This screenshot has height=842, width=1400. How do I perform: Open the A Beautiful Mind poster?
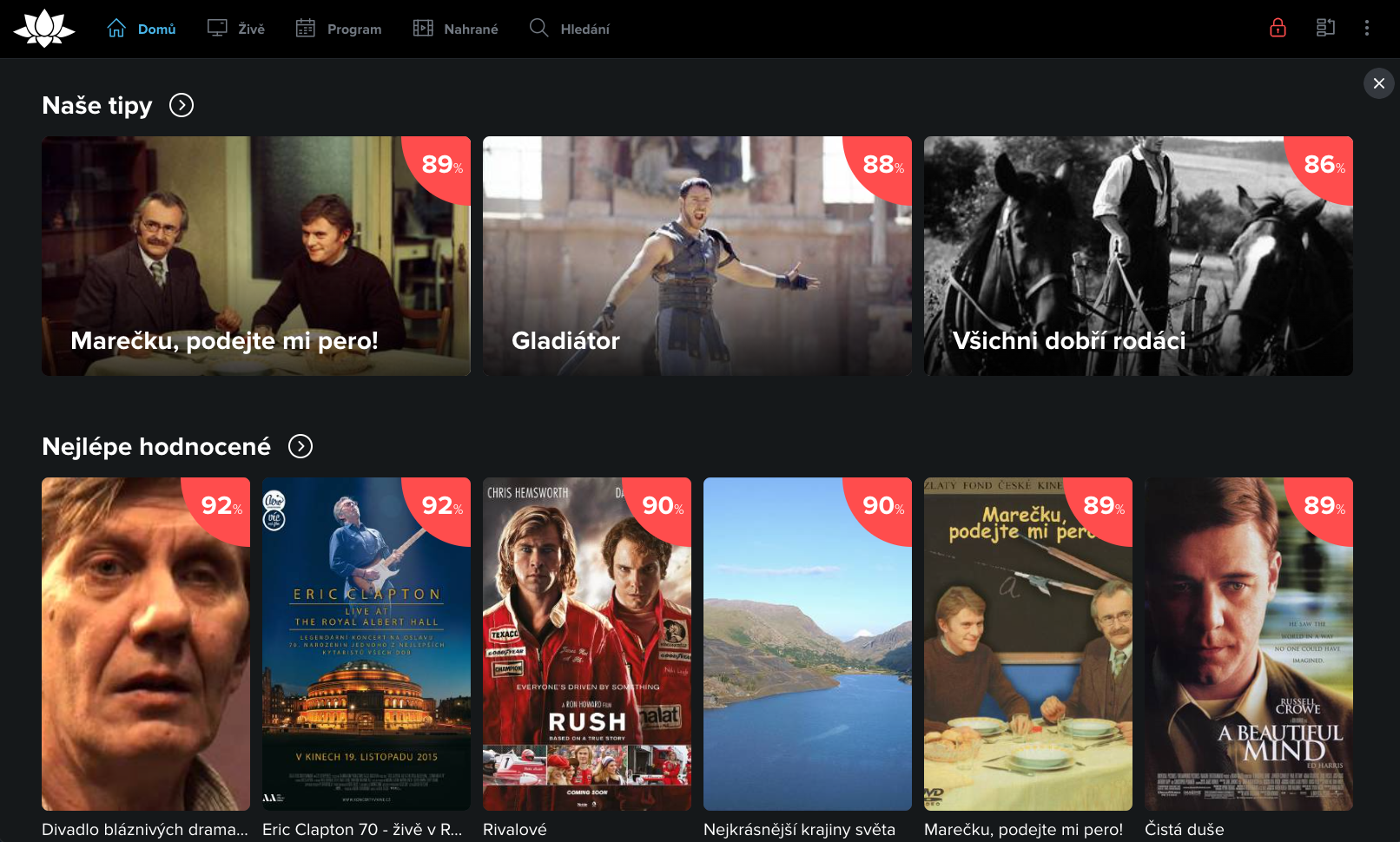pos(1249,644)
